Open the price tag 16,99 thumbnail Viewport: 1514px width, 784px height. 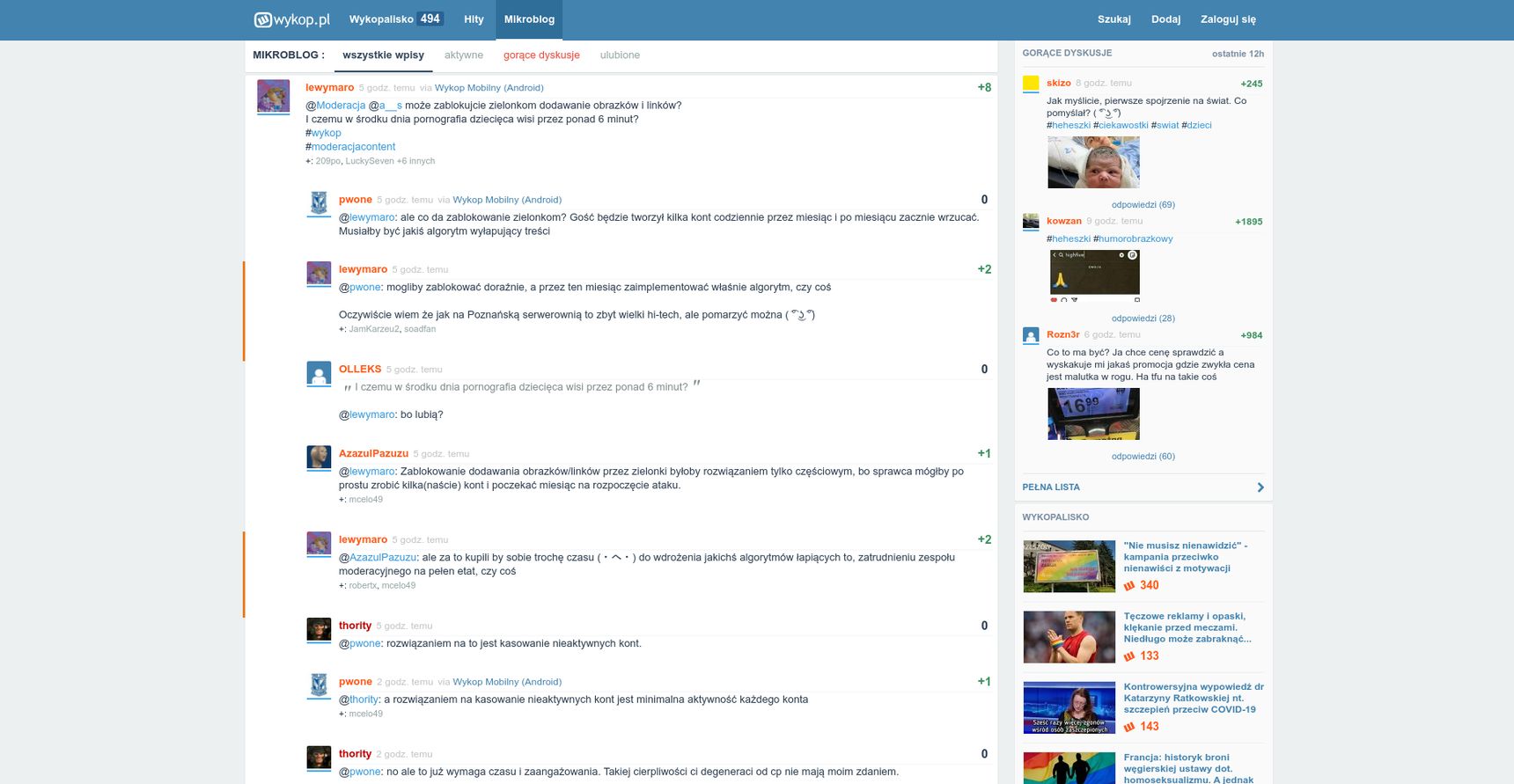[1093, 414]
